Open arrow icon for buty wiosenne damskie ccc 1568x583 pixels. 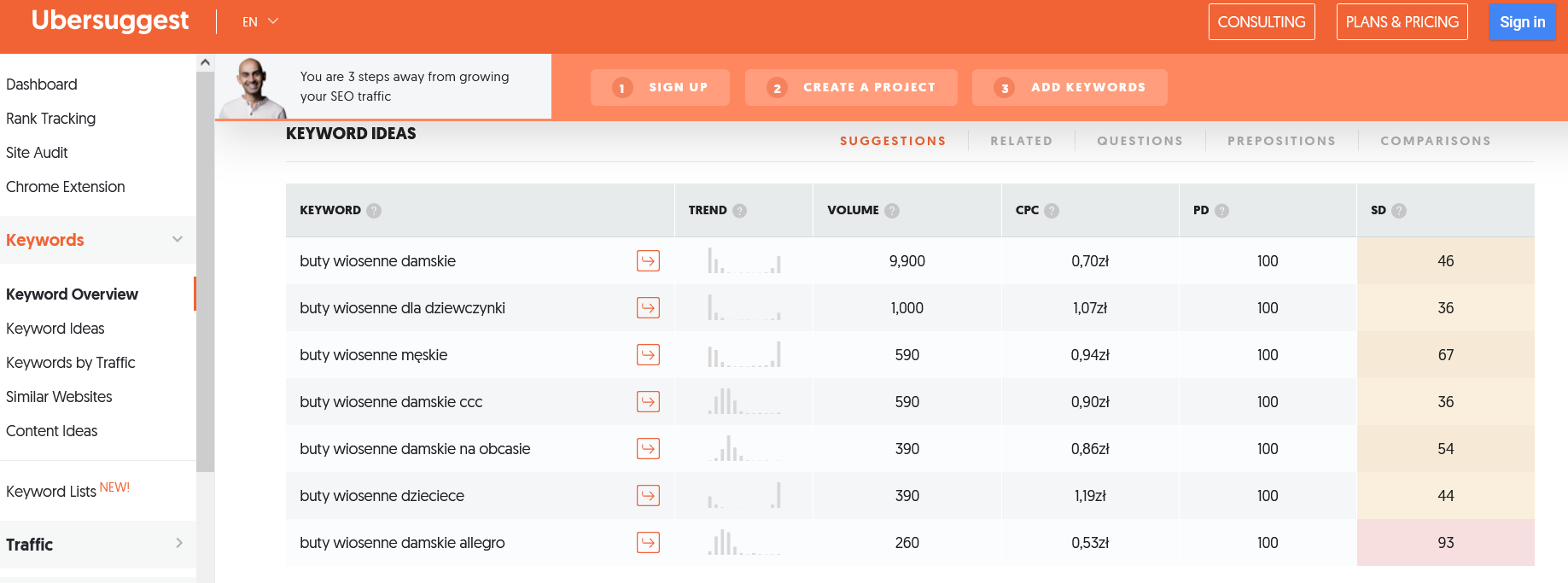click(x=648, y=401)
